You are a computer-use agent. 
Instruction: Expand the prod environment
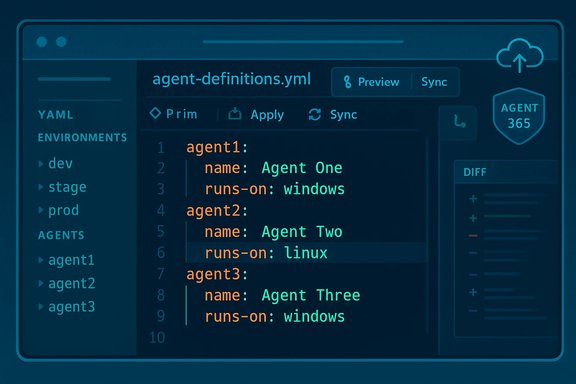(x=41, y=210)
